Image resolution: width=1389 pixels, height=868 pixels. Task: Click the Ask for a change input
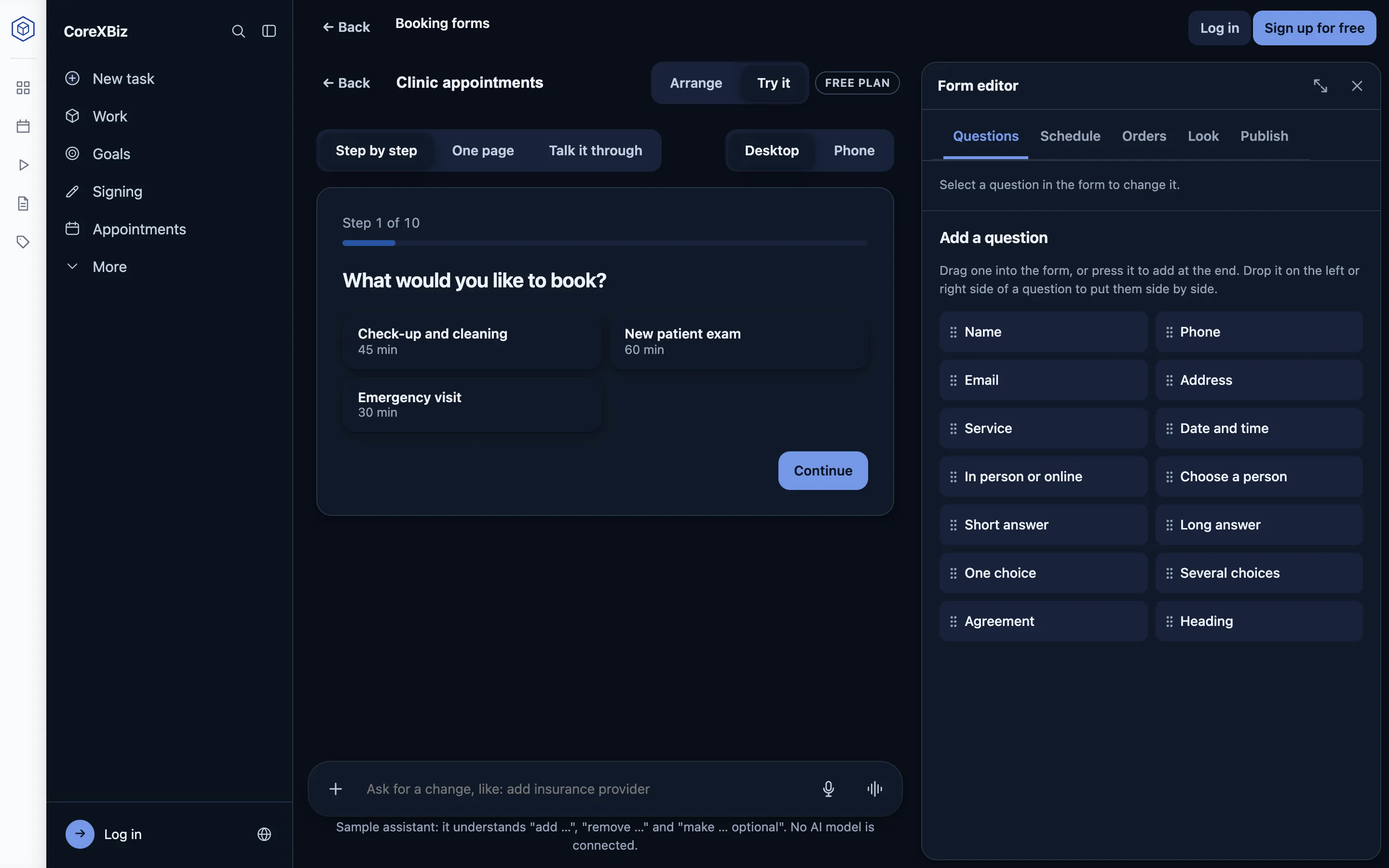pos(586,789)
